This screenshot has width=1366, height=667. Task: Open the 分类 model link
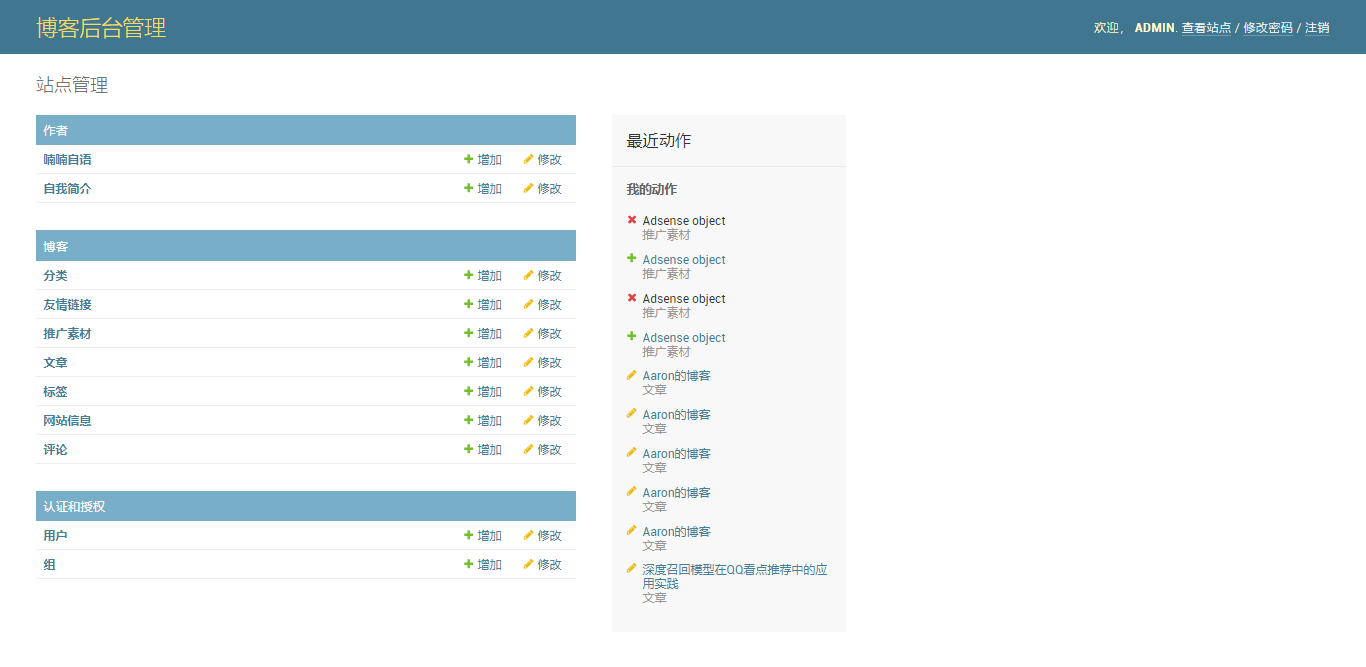55,275
